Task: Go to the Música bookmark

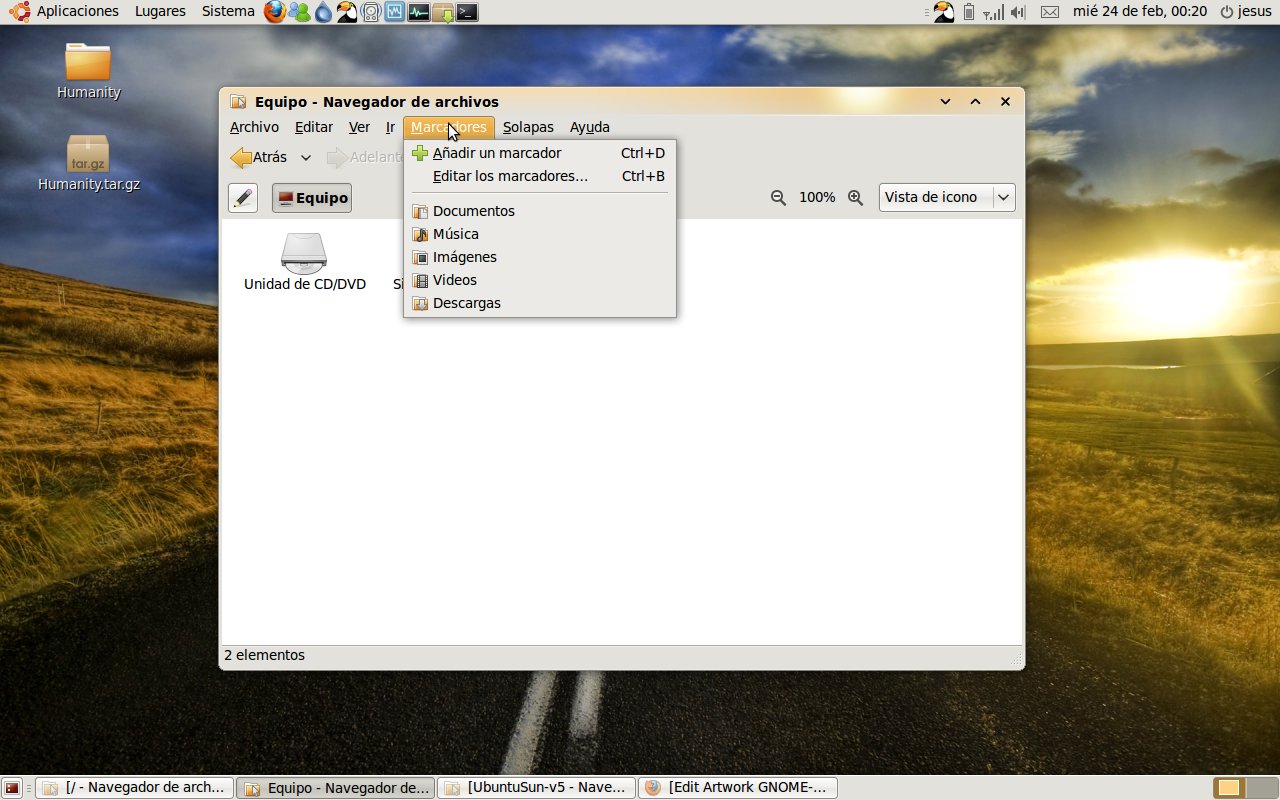Action: (x=540, y=234)
